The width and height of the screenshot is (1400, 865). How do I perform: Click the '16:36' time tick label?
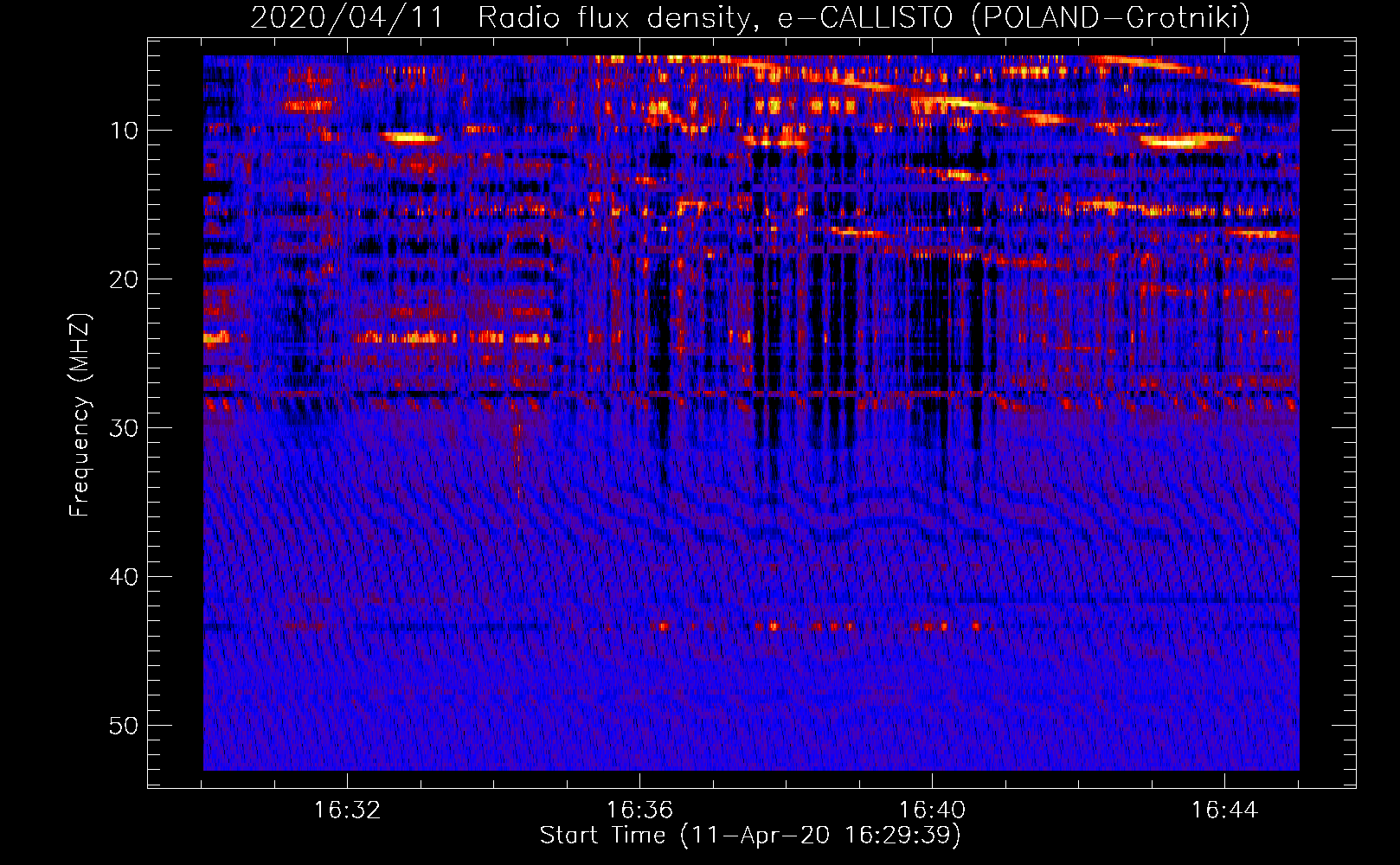tap(639, 811)
